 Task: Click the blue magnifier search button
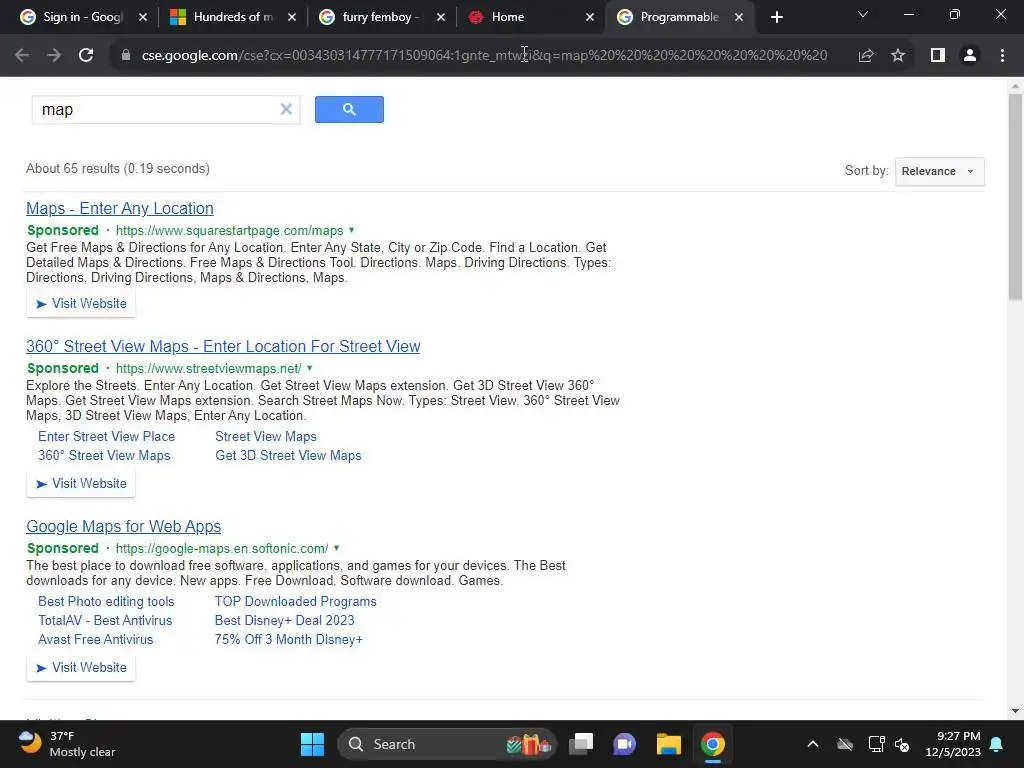pyautogui.click(x=349, y=110)
